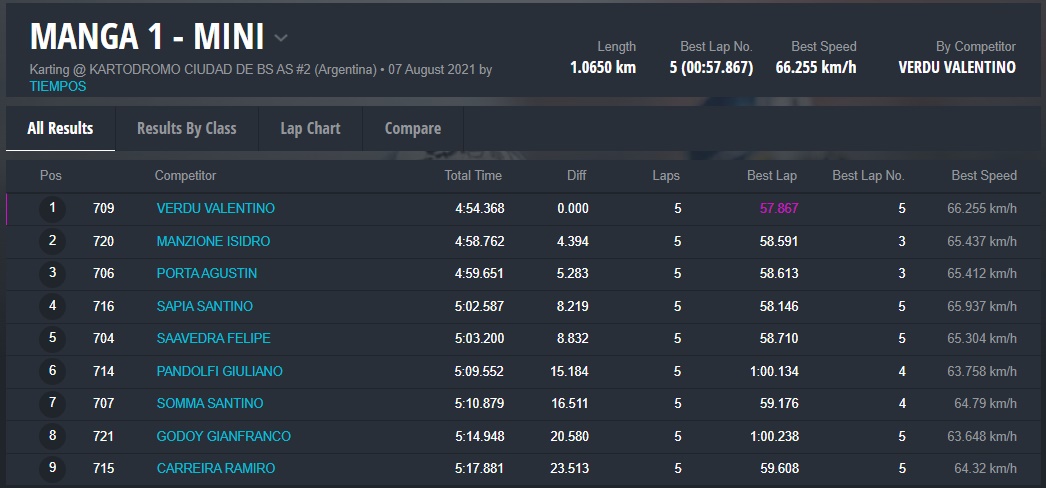View SAPIA SANTINO's details
Image resolution: width=1046 pixels, height=488 pixels.
204,306
